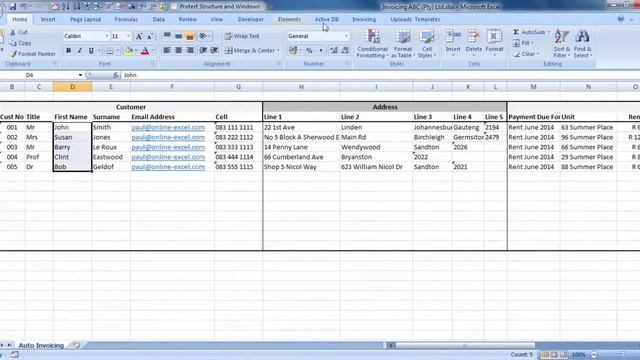This screenshot has height=360, width=640.
Task: Activate Format Painter
Action: click(33, 54)
